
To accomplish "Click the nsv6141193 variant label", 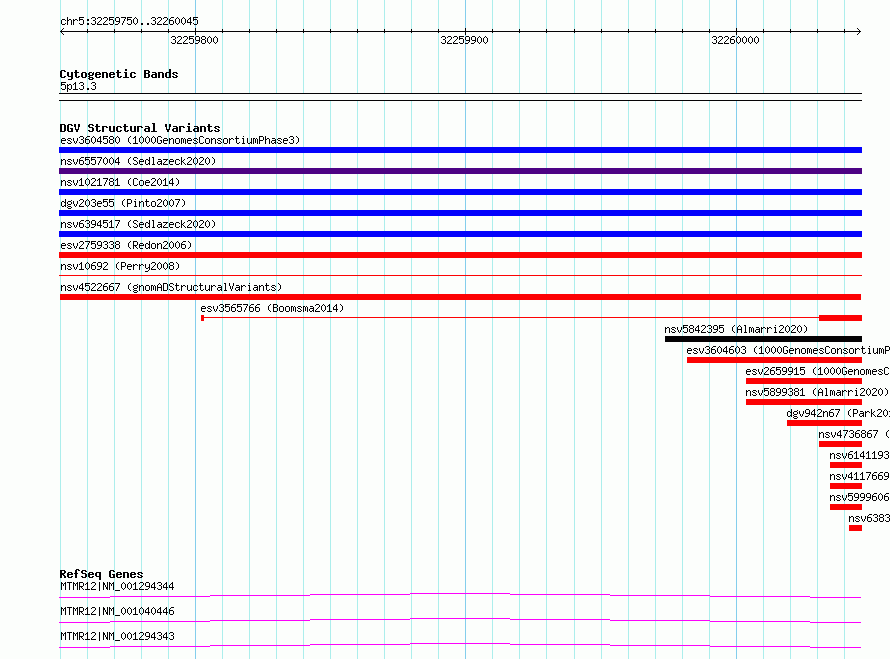I will tap(859, 455).
